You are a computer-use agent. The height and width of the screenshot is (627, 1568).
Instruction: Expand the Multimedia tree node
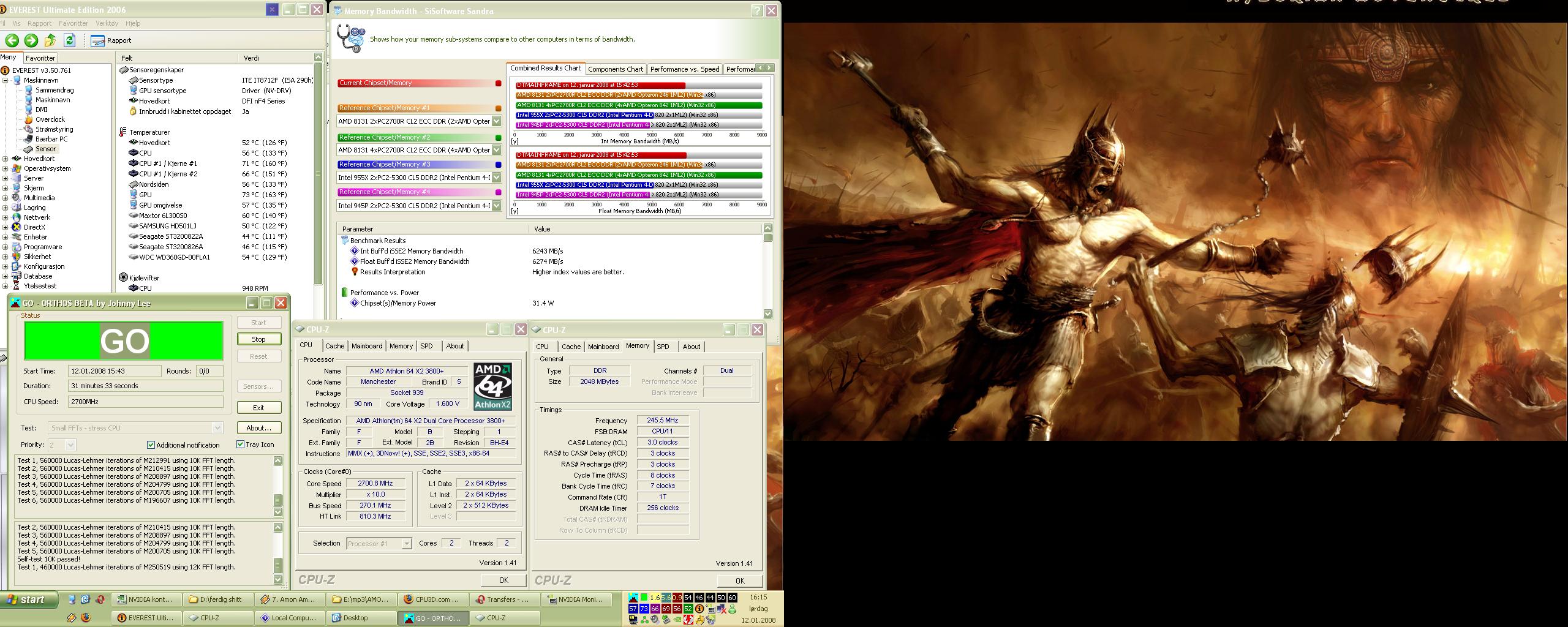coord(6,198)
